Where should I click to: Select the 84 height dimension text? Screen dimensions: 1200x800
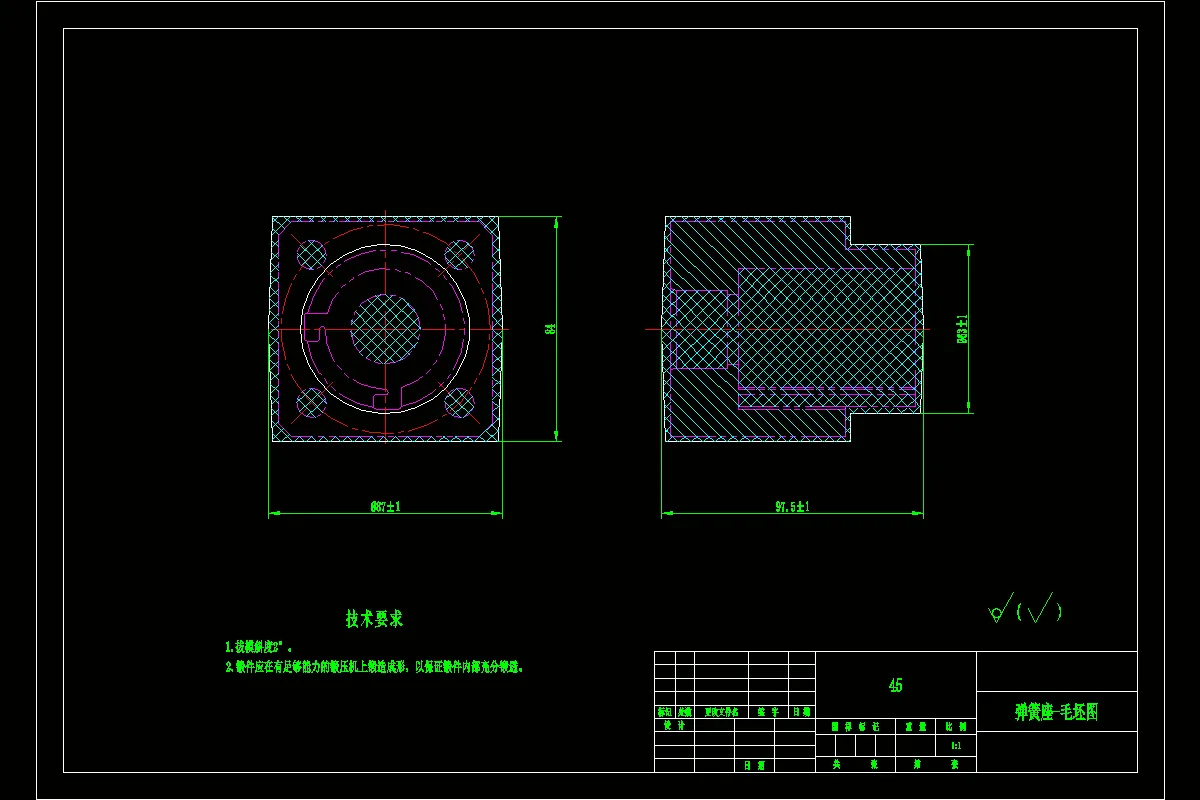pyautogui.click(x=550, y=328)
